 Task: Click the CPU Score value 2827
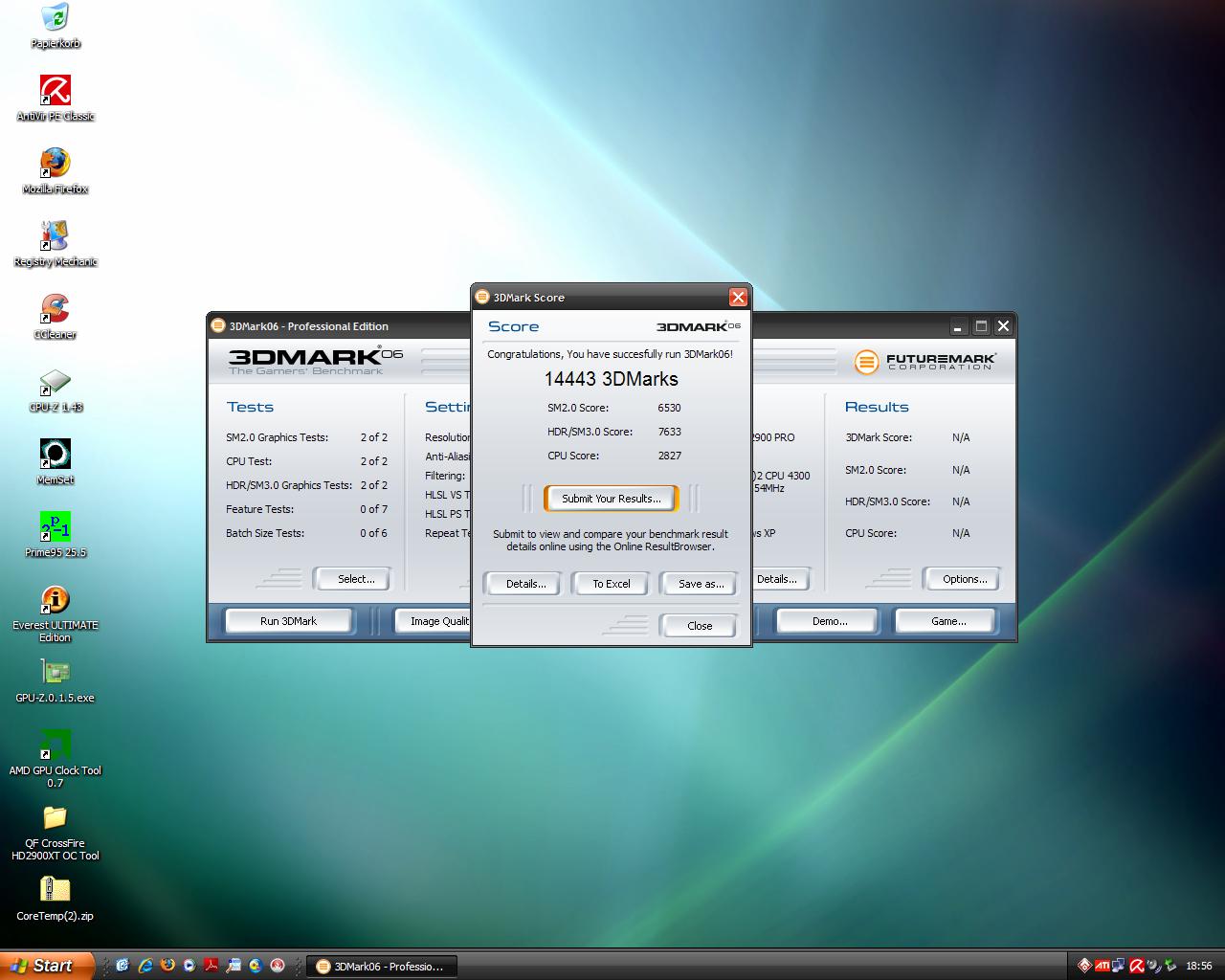tap(669, 456)
